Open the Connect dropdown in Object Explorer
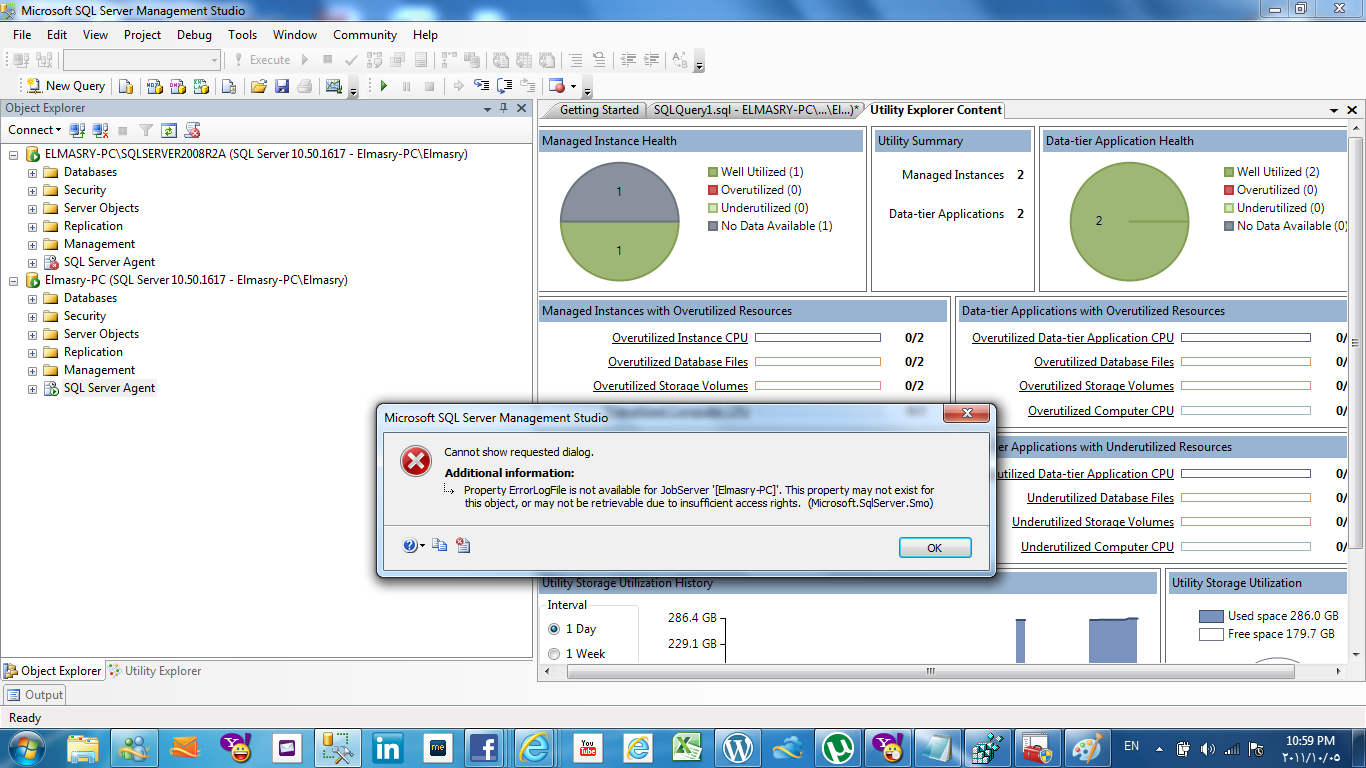1366x768 pixels. point(34,130)
